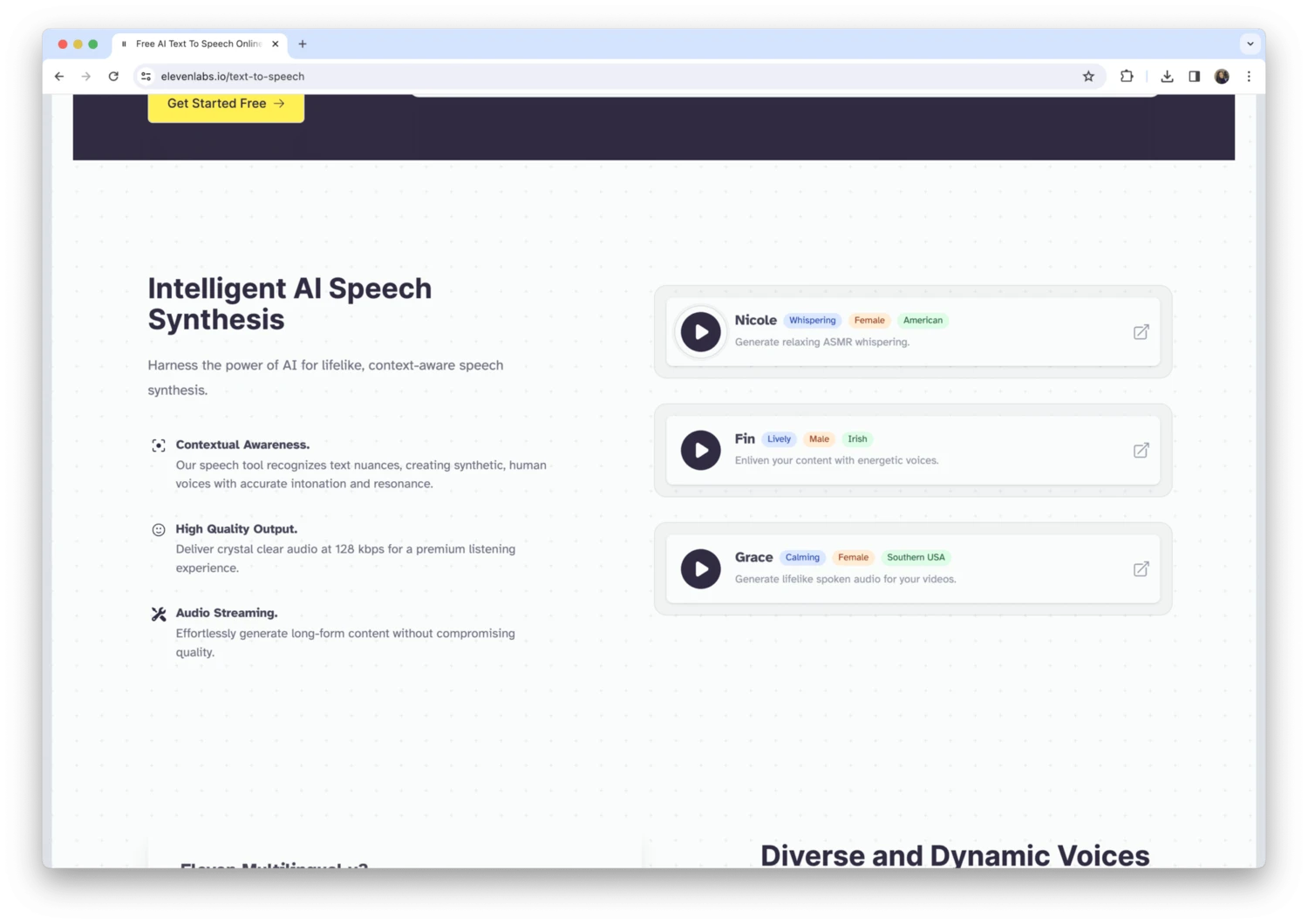Image resolution: width=1308 pixels, height=924 pixels.
Task: Open a new browser tab
Action: point(303,44)
